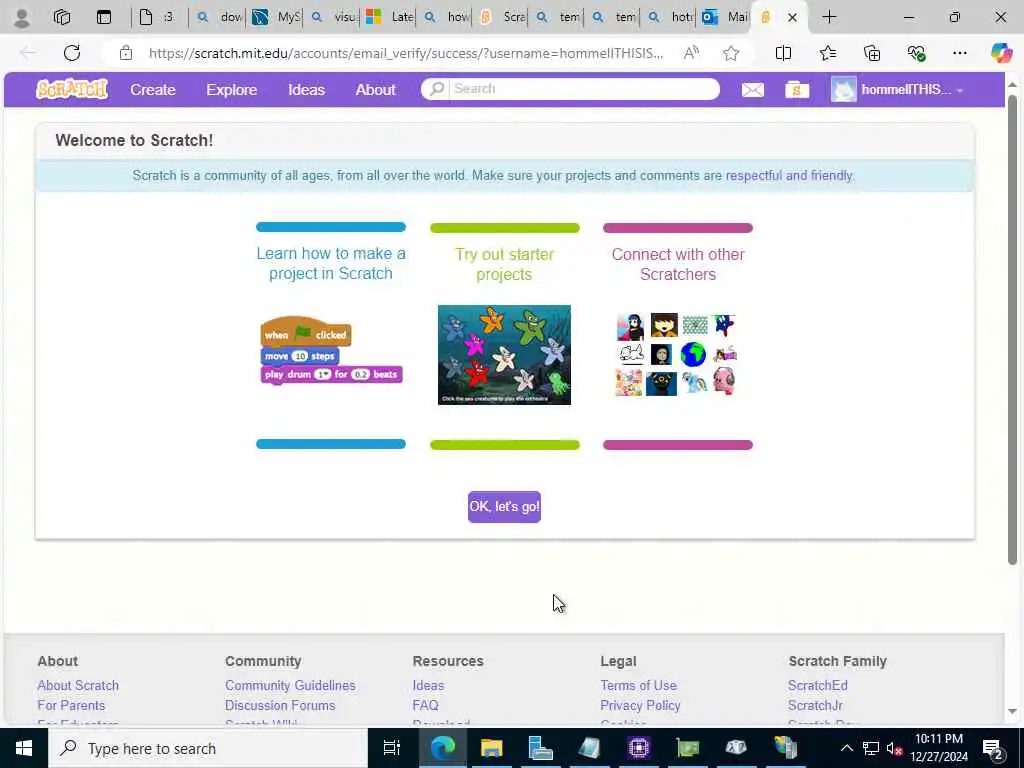Open the Ideas footer link under Resources

[428, 685]
